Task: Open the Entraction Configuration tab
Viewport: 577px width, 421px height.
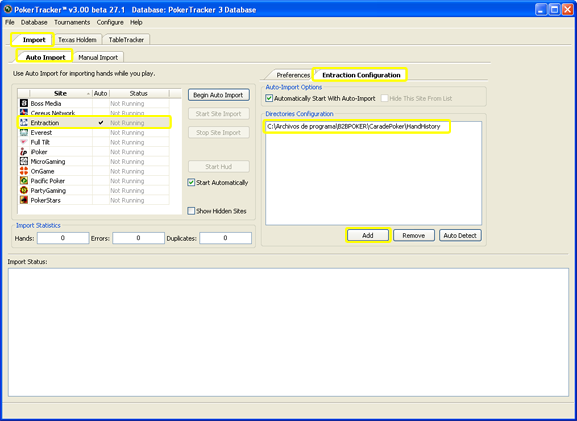Action: click(361, 75)
